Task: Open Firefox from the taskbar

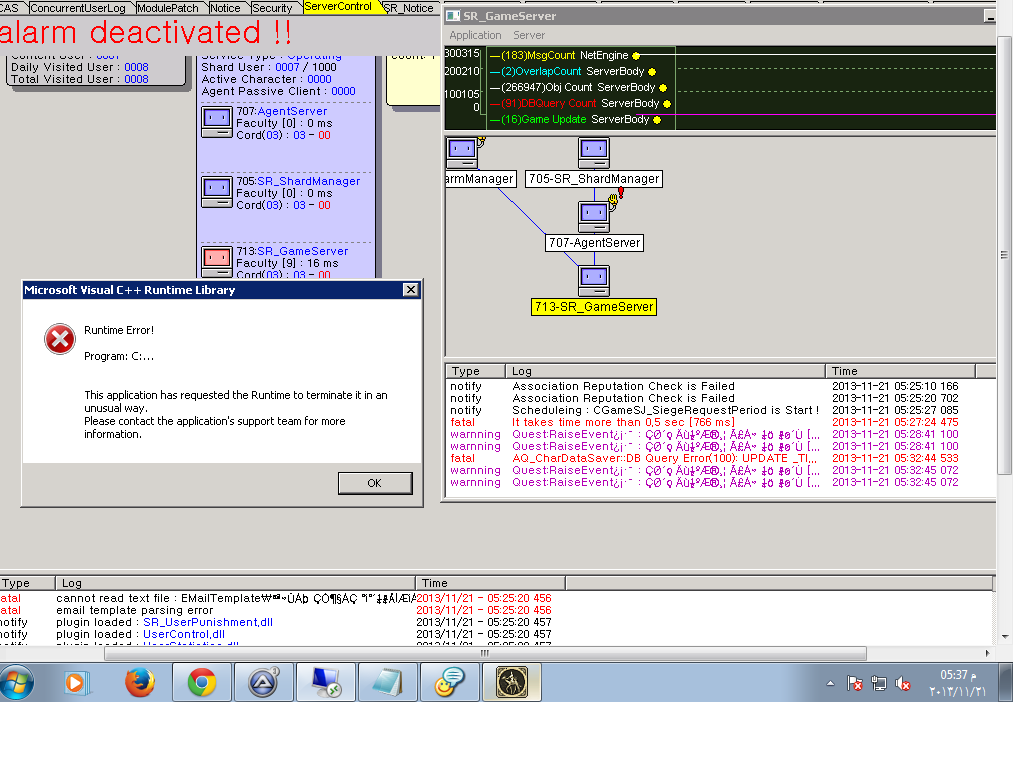Action: pos(140,682)
